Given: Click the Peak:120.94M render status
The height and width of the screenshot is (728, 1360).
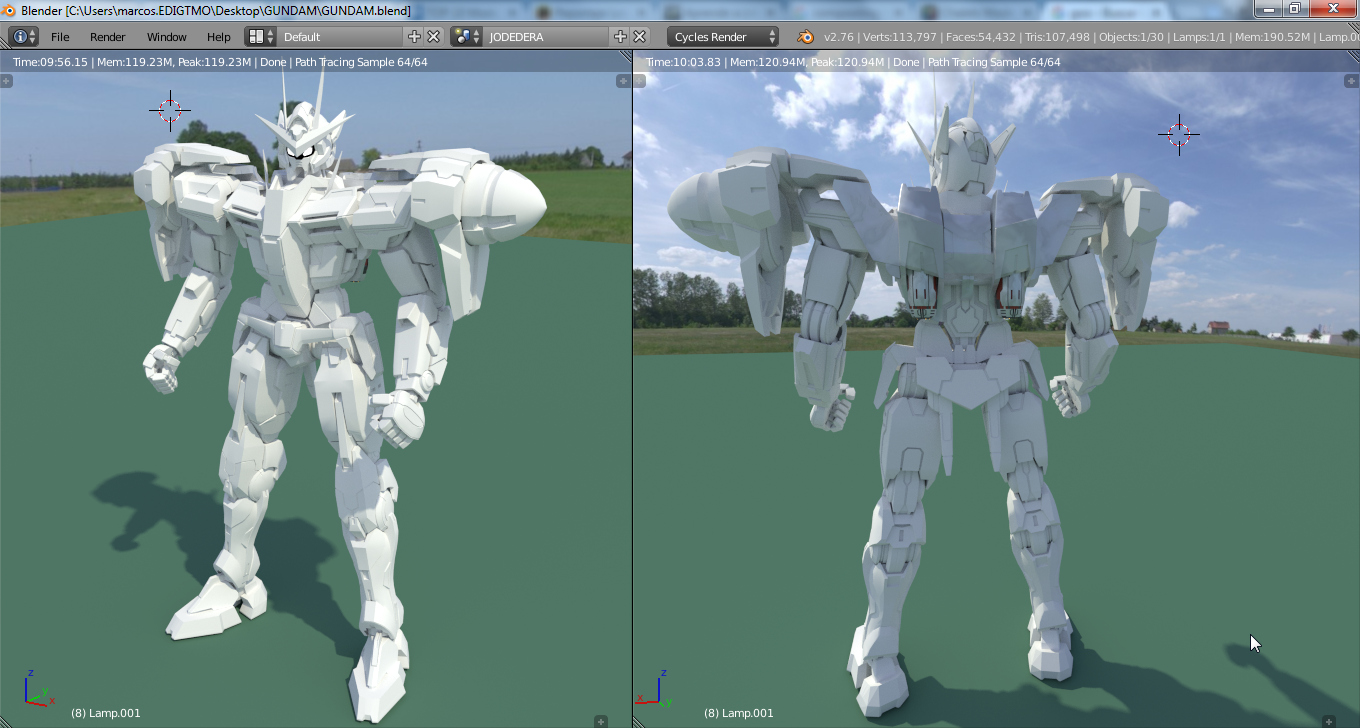Looking at the screenshot, I should [845, 62].
